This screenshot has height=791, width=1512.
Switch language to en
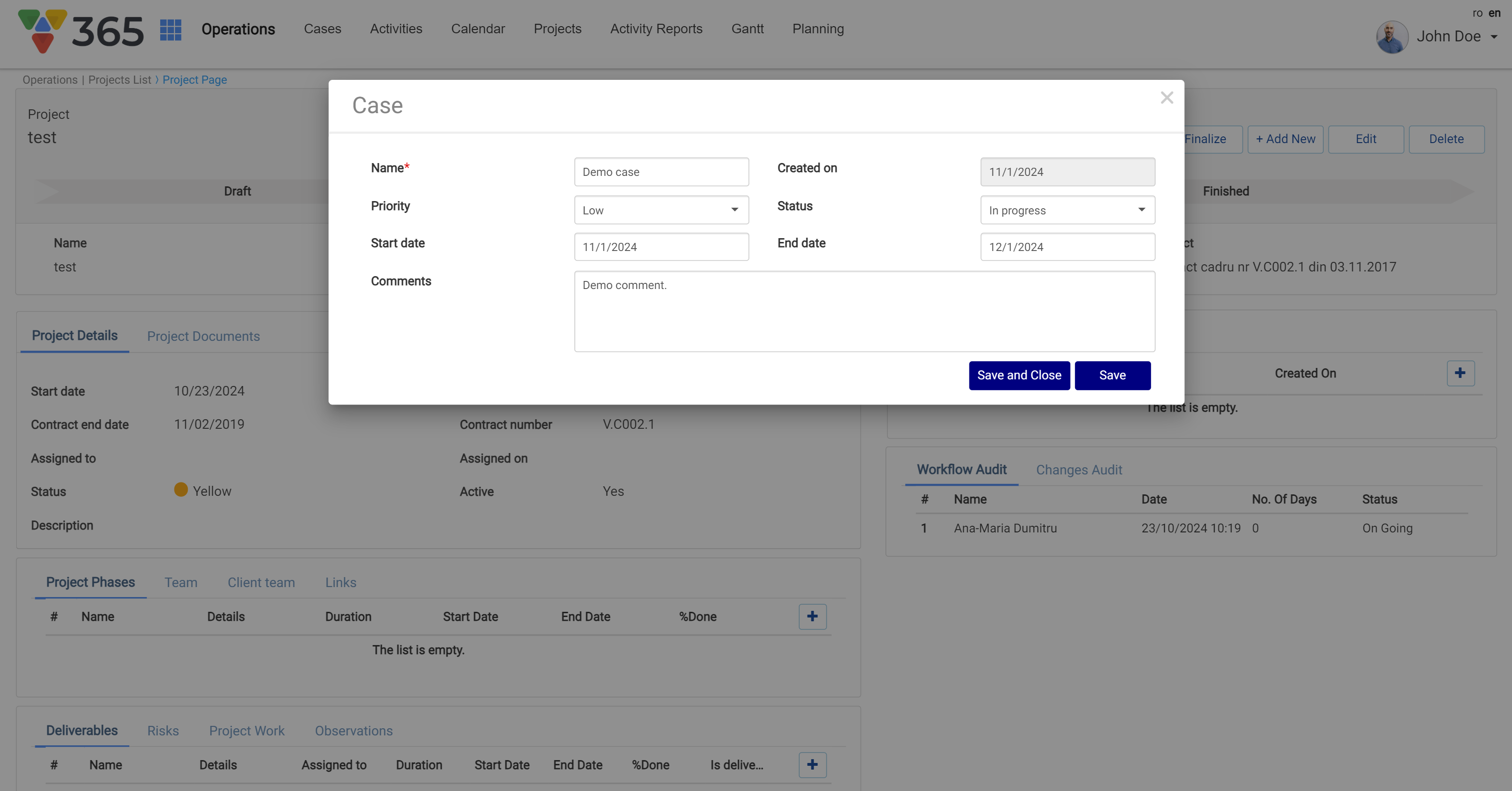point(1494,13)
